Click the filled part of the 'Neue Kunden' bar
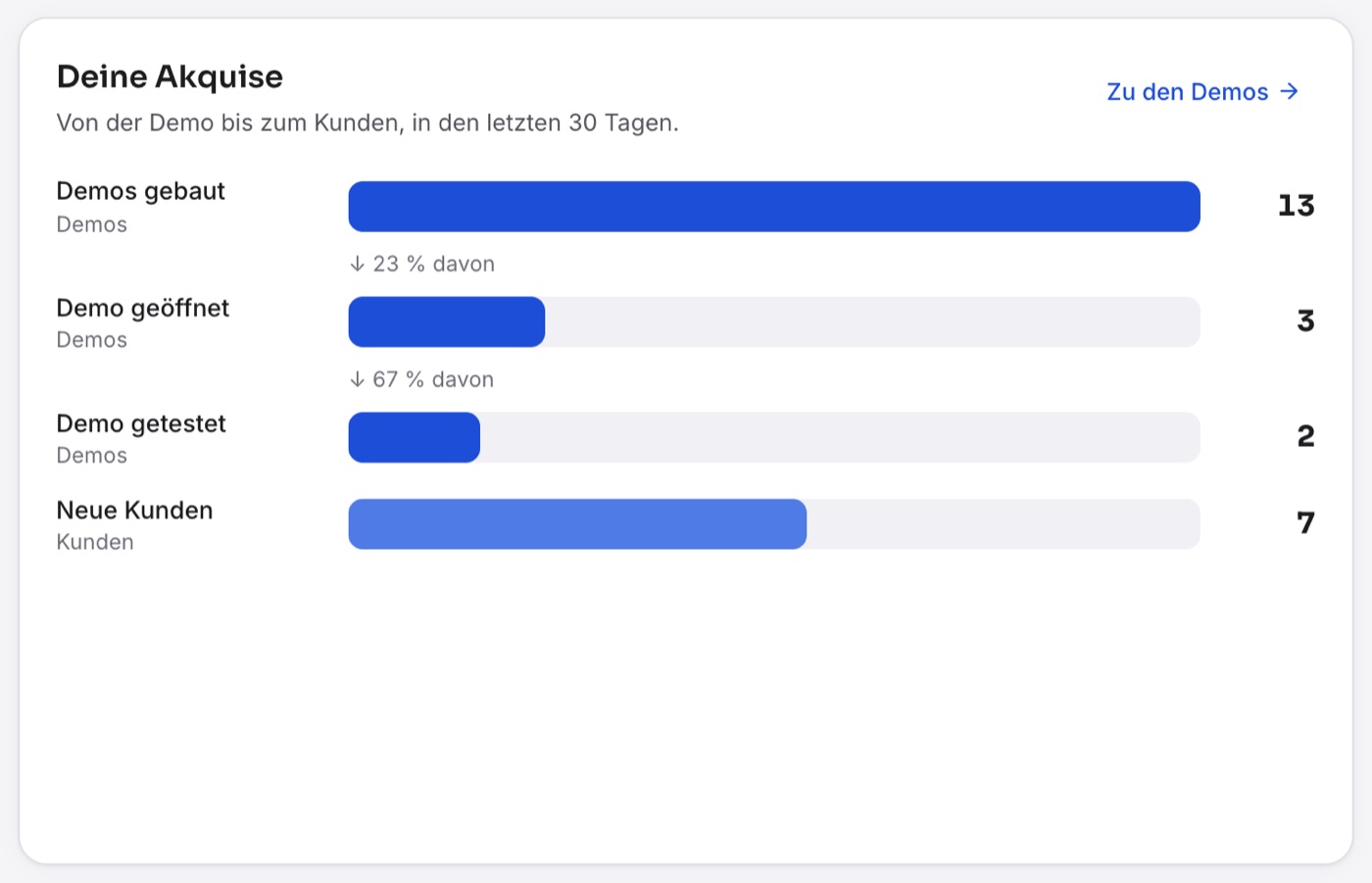1372x883 pixels. pyautogui.click(x=577, y=523)
